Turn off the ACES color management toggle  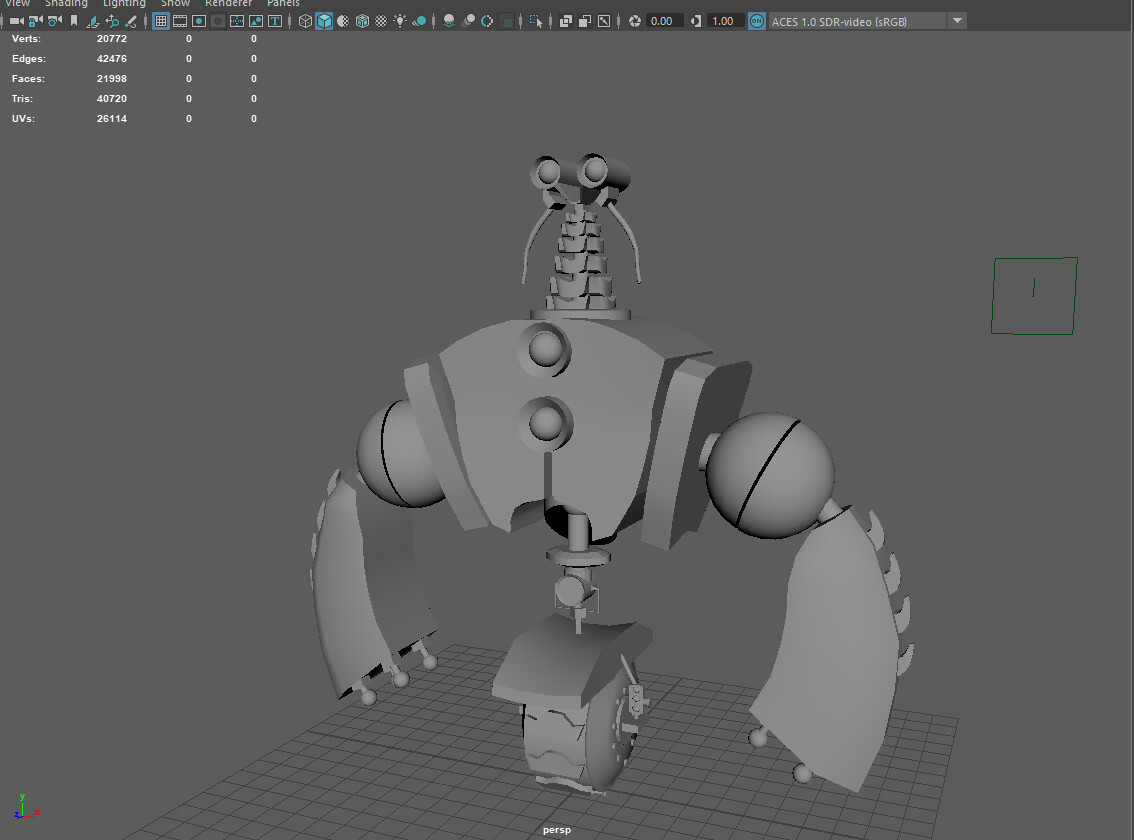click(x=756, y=20)
